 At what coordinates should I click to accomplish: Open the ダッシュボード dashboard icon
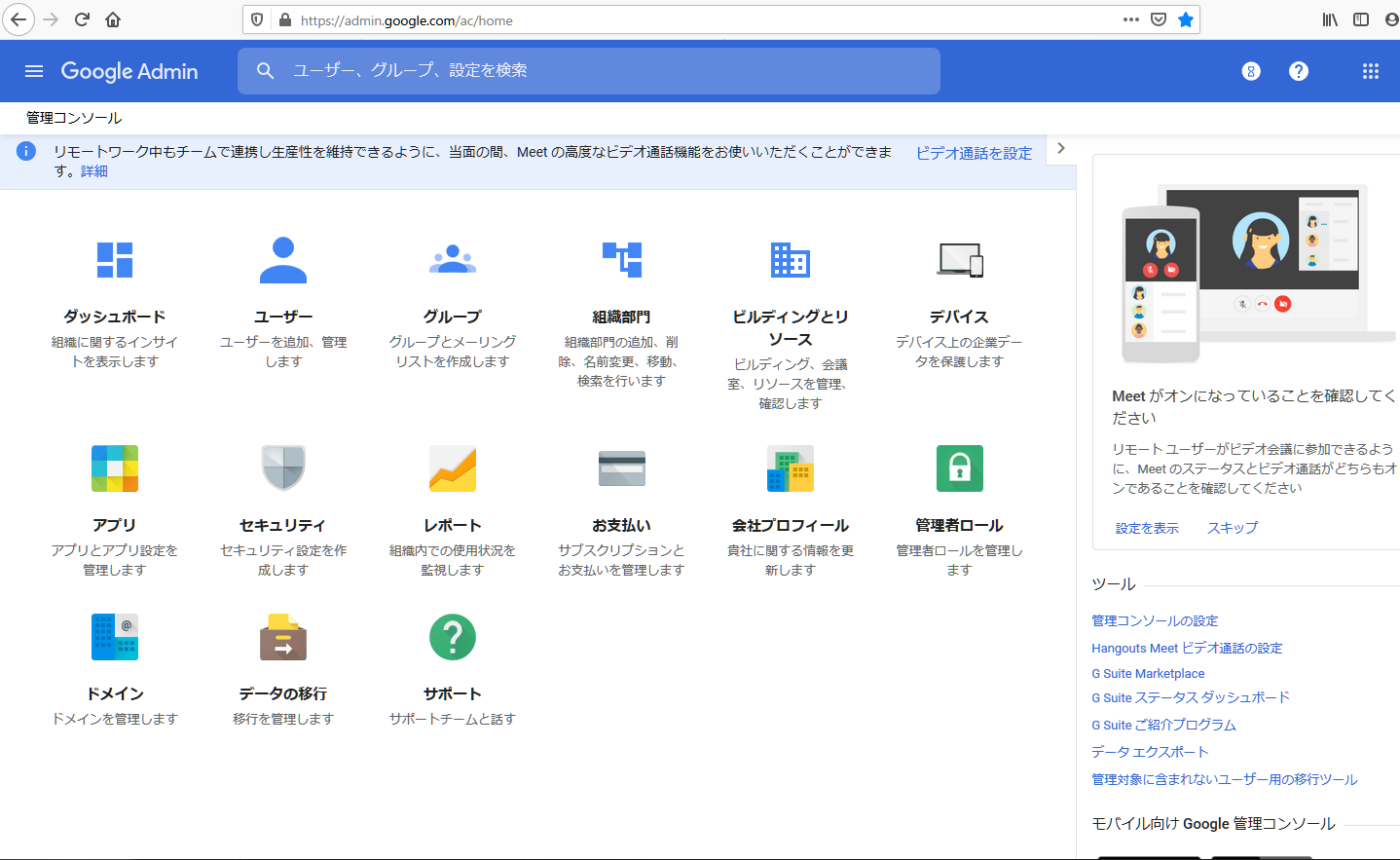coord(115,260)
